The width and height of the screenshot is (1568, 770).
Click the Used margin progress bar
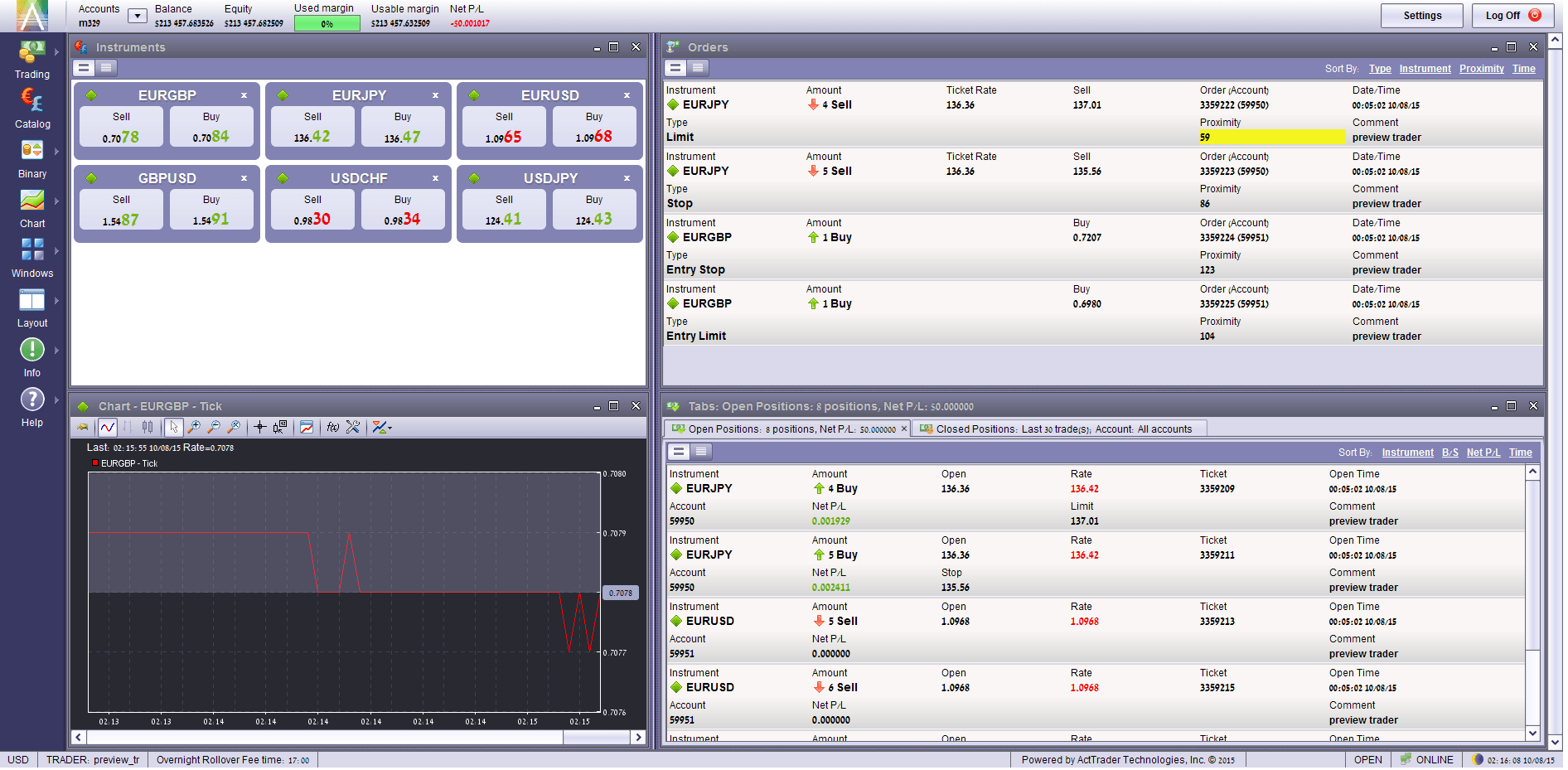tap(327, 22)
